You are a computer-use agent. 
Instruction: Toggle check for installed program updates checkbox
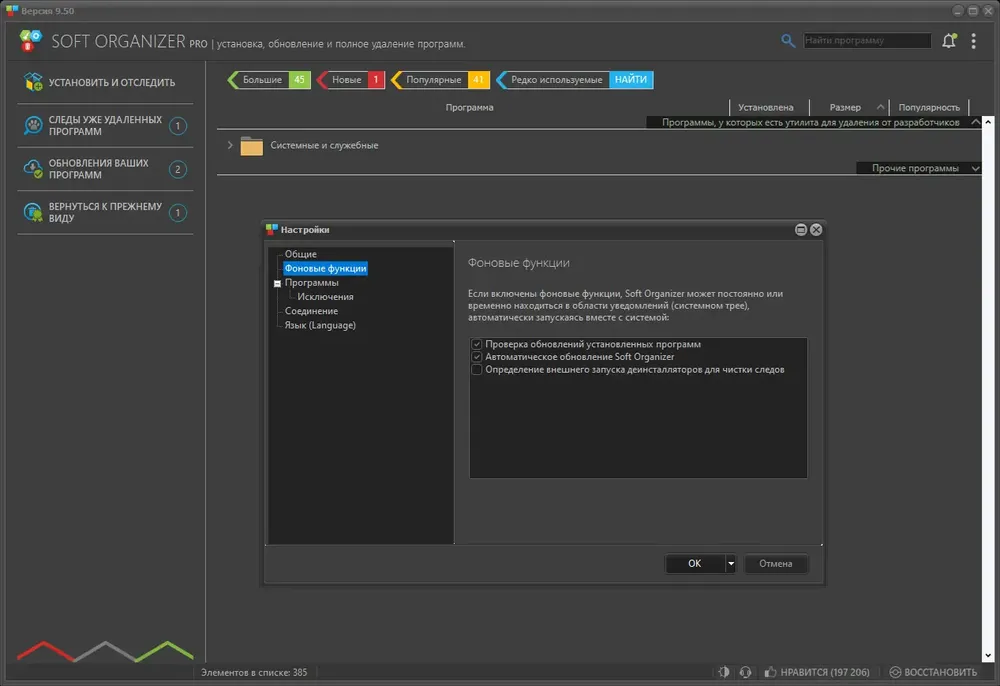pos(476,344)
